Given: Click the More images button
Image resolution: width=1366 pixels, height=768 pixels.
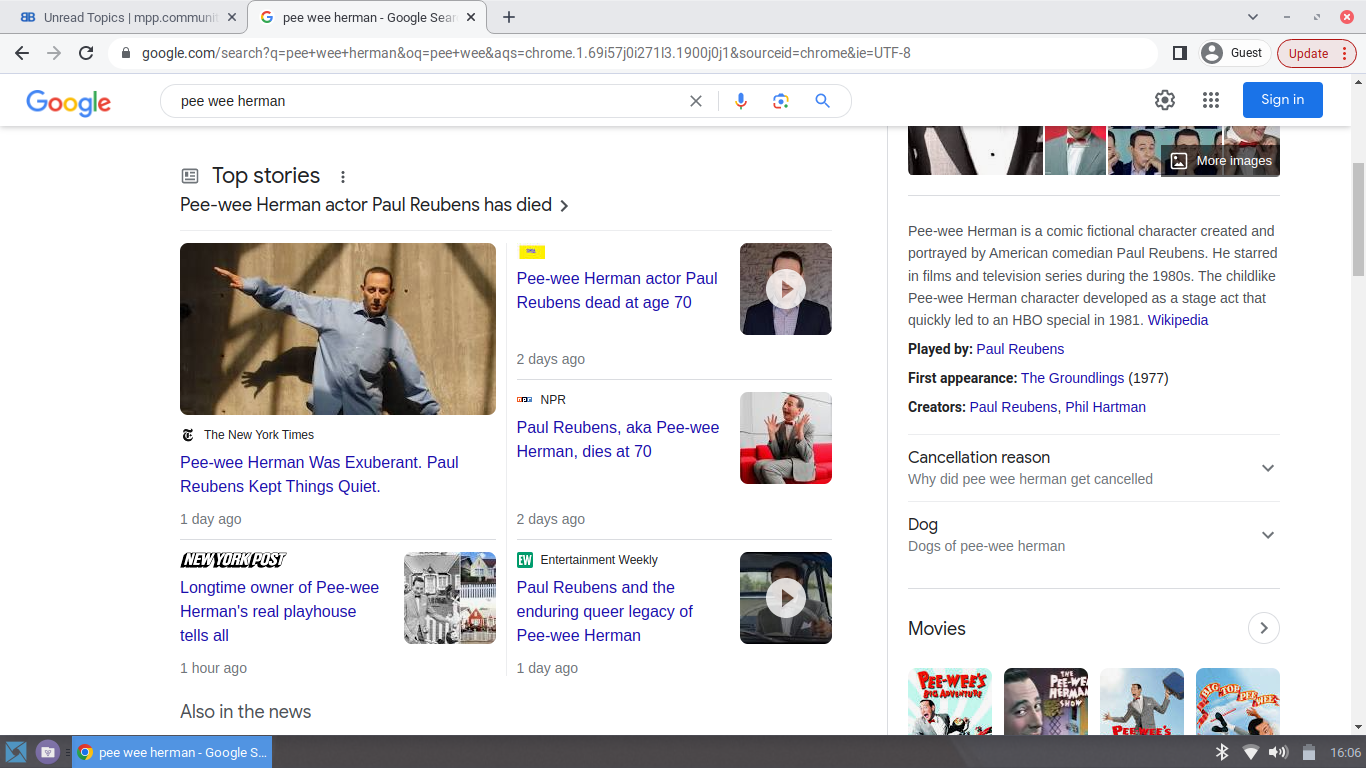Looking at the screenshot, I should pos(1220,160).
